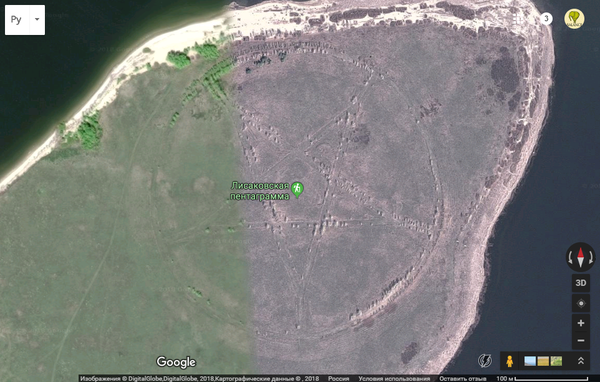Open the third imagery thumbnail
This screenshot has height=382, width=600.
556,361
